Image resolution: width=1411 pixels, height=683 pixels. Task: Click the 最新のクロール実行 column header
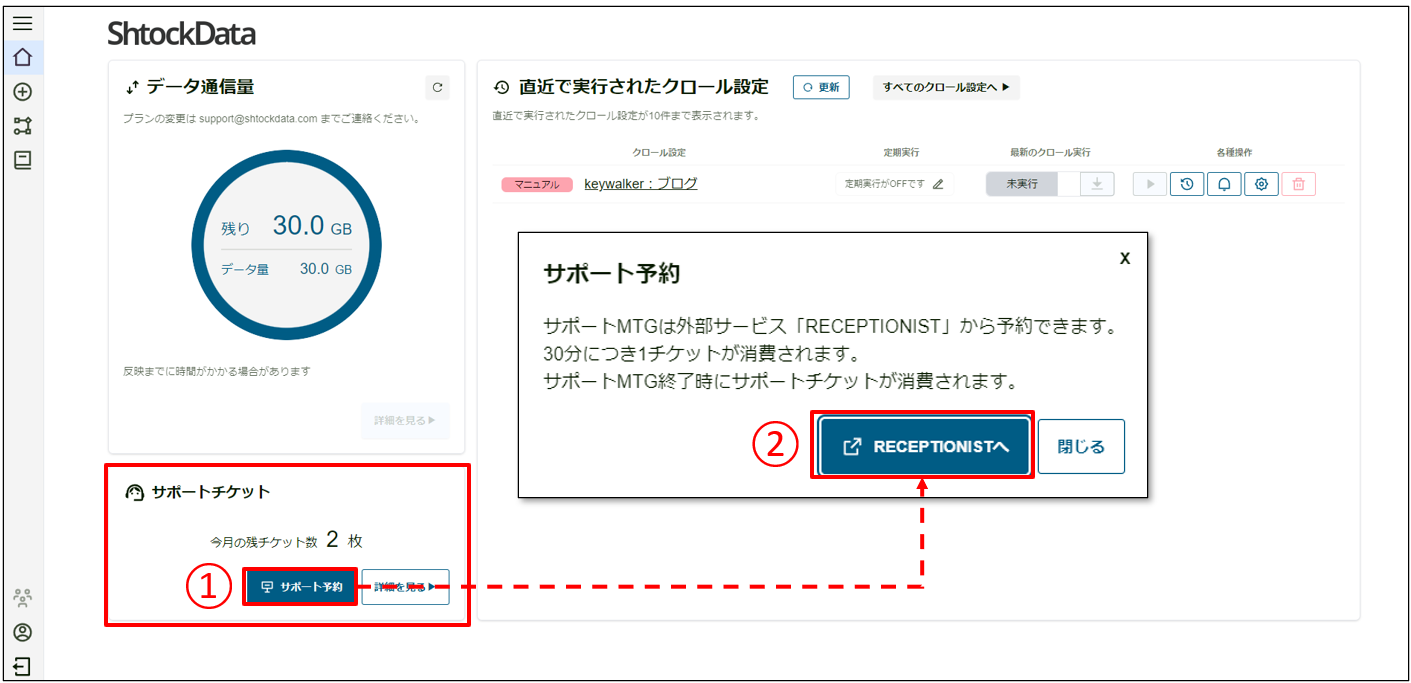tap(1050, 153)
